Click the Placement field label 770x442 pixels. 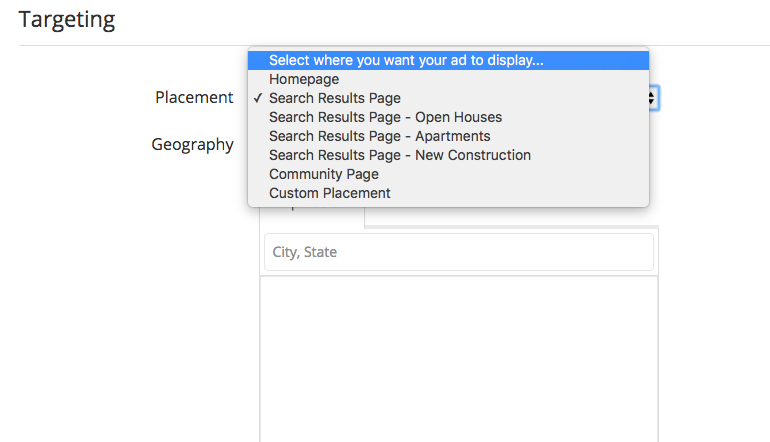click(x=194, y=97)
